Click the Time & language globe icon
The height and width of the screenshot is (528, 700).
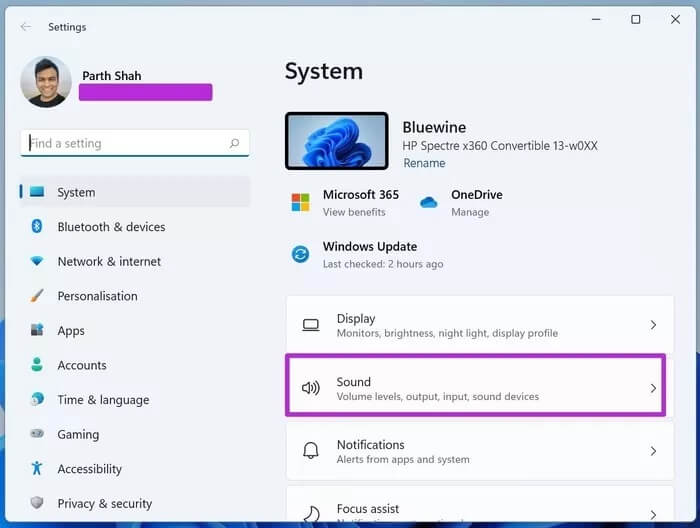point(37,399)
